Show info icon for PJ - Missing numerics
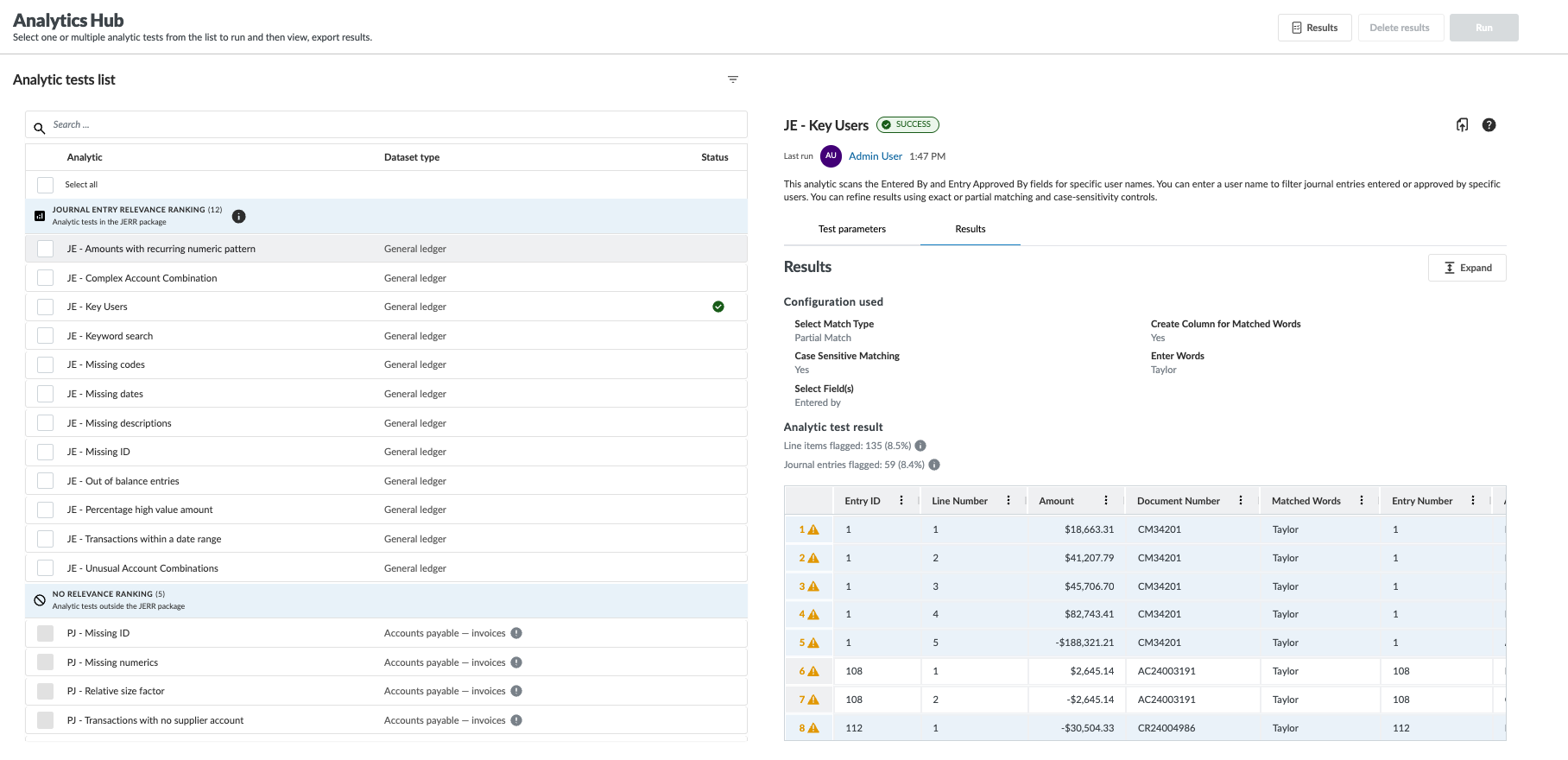Viewport: 1568px width, 760px height. pos(516,662)
